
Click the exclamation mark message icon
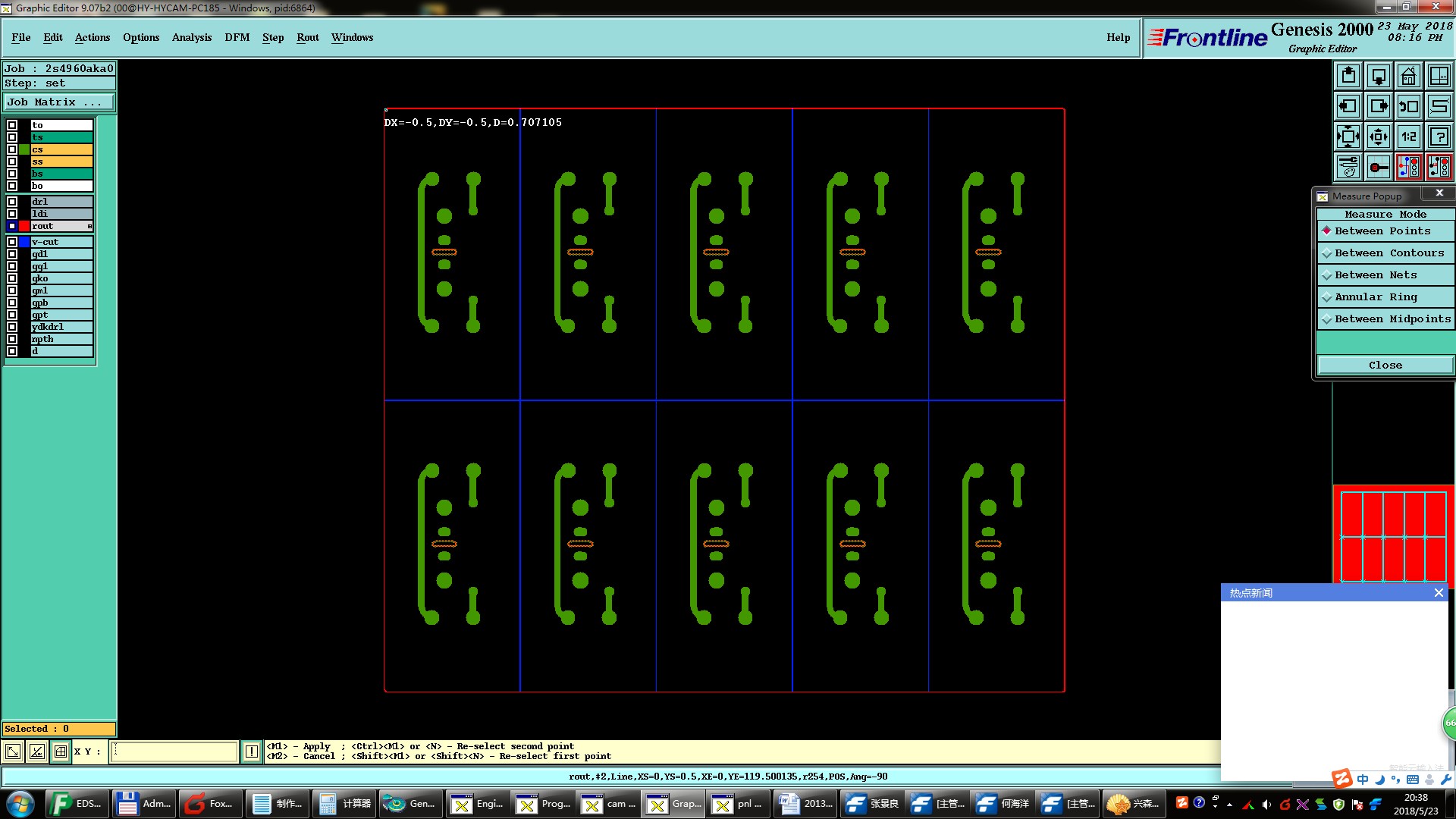click(252, 752)
